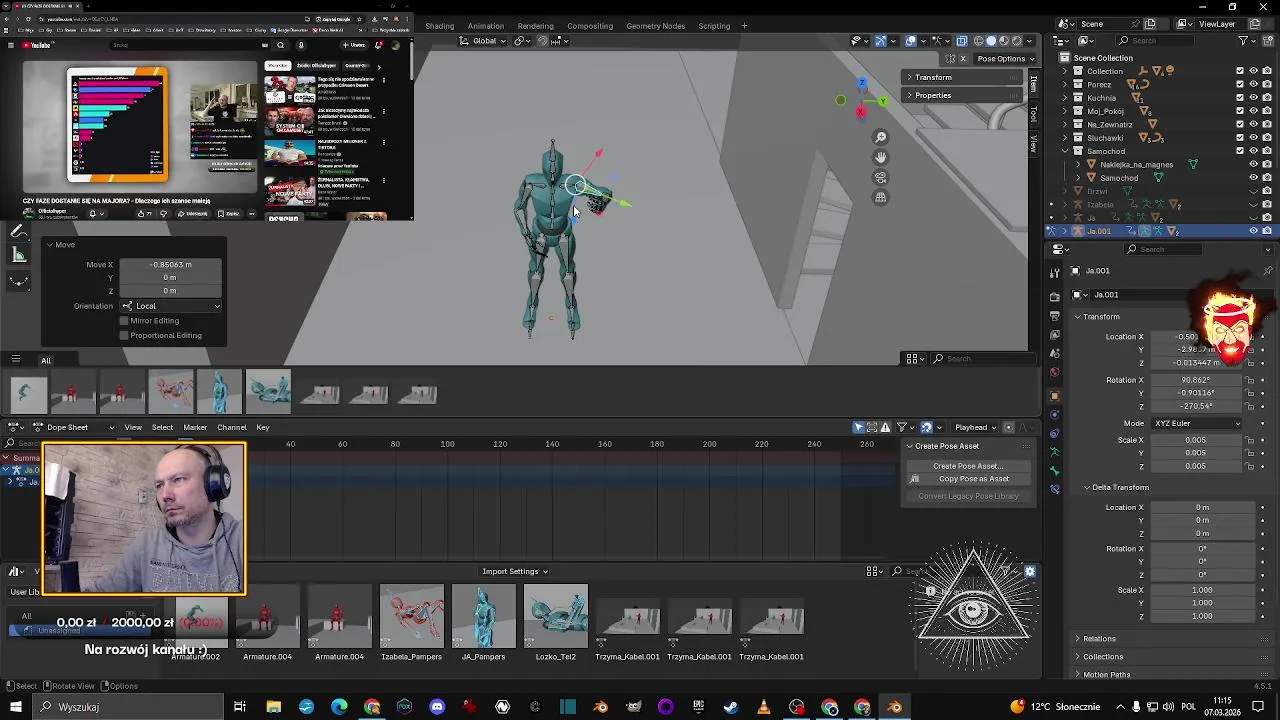The image size is (1280, 720).
Task: Select the Measure tool in toolbar
Action: point(19,255)
